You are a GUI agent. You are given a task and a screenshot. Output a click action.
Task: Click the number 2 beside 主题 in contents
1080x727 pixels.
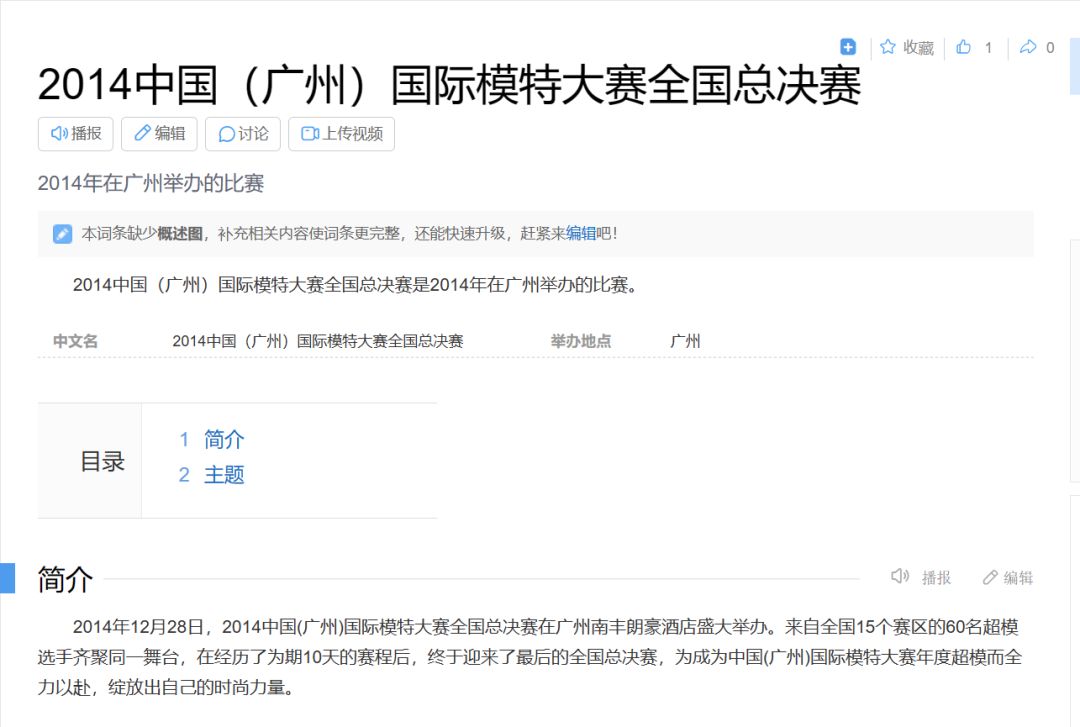point(183,475)
